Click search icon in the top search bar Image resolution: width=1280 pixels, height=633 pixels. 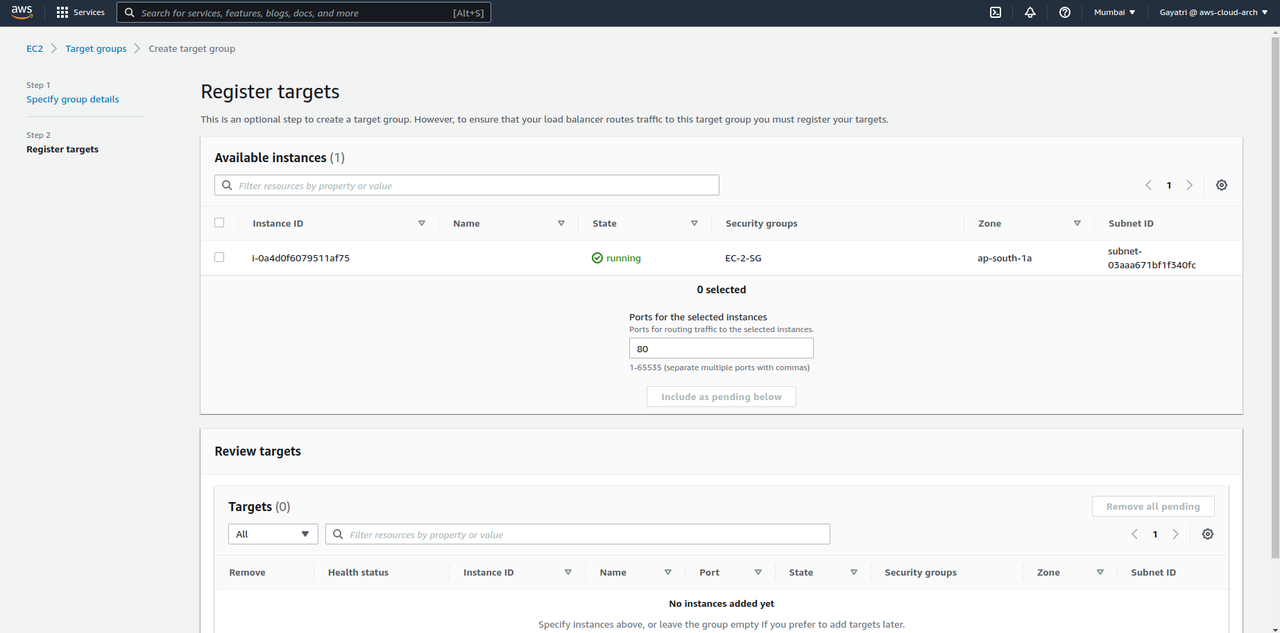tap(130, 13)
